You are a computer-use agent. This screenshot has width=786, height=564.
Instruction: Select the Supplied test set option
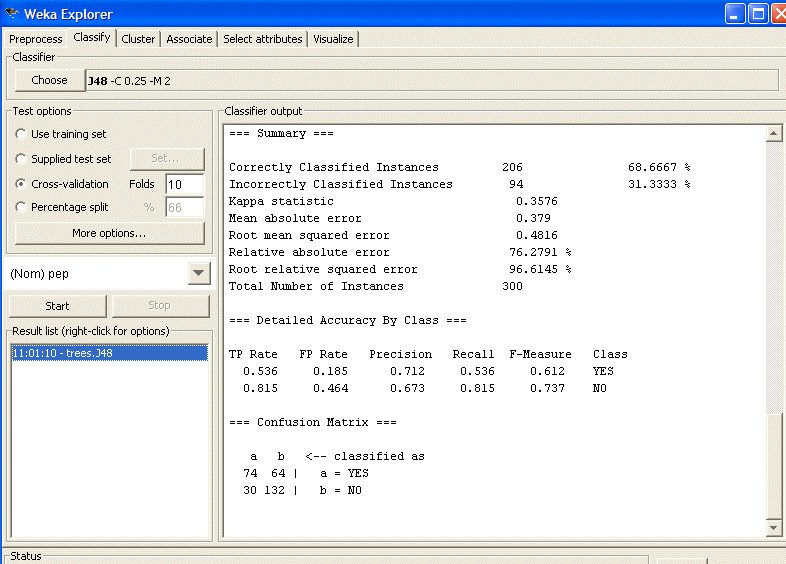pos(21,159)
